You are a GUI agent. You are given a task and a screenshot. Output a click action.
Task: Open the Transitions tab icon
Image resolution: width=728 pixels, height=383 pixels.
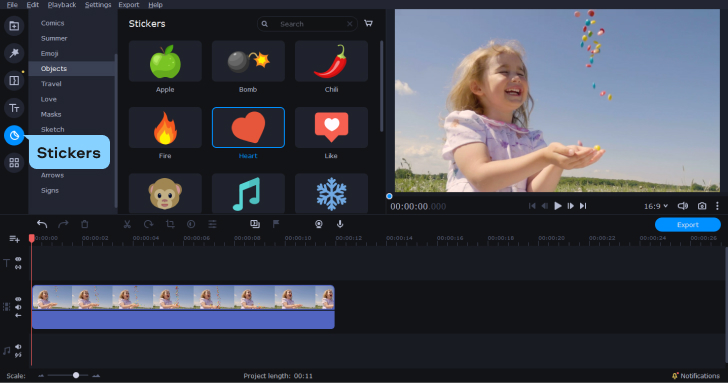pyautogui.click(x=14, y=81)
